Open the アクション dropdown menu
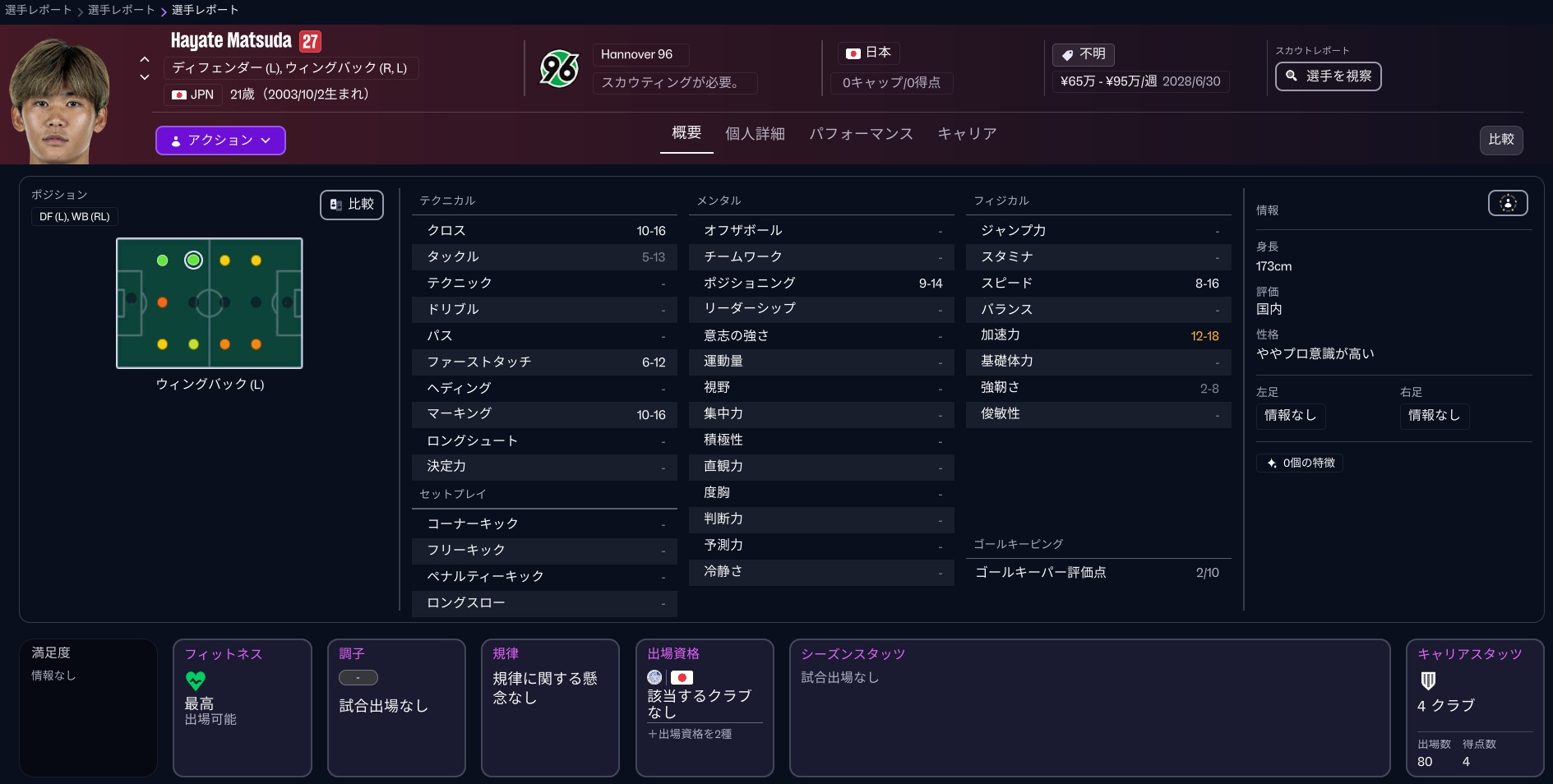Image resolution: width=1553 pixels, height=784 pixels. [220, 141]
